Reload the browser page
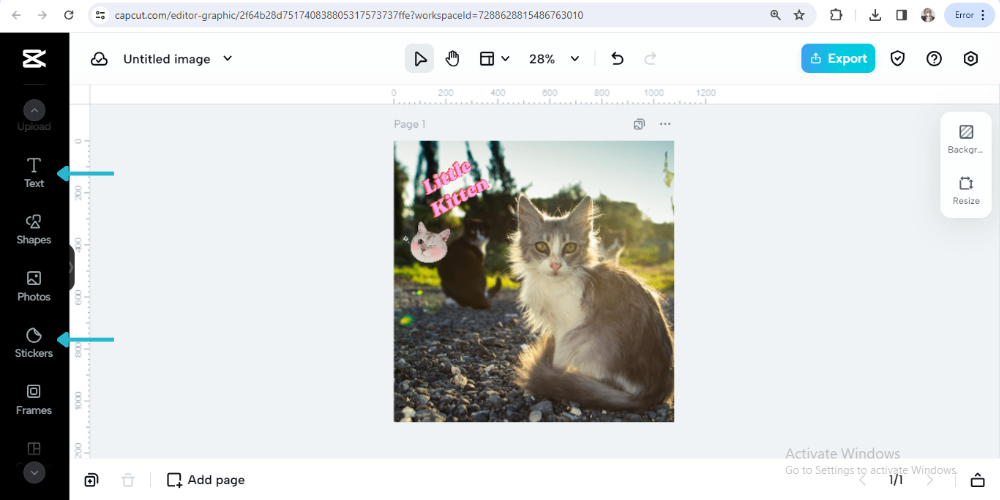This screenshot has width=1000, height=500. pyautogui.click(x=68, y=15)
